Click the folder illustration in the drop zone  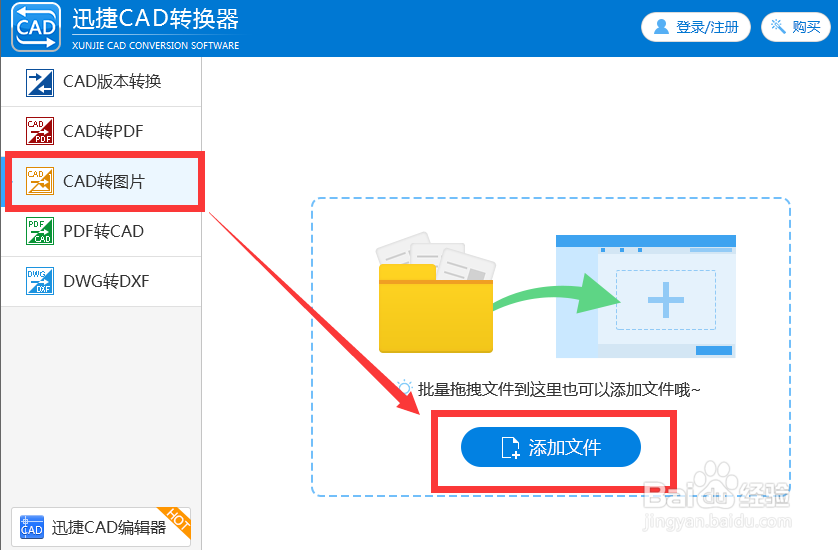(436, 293)
